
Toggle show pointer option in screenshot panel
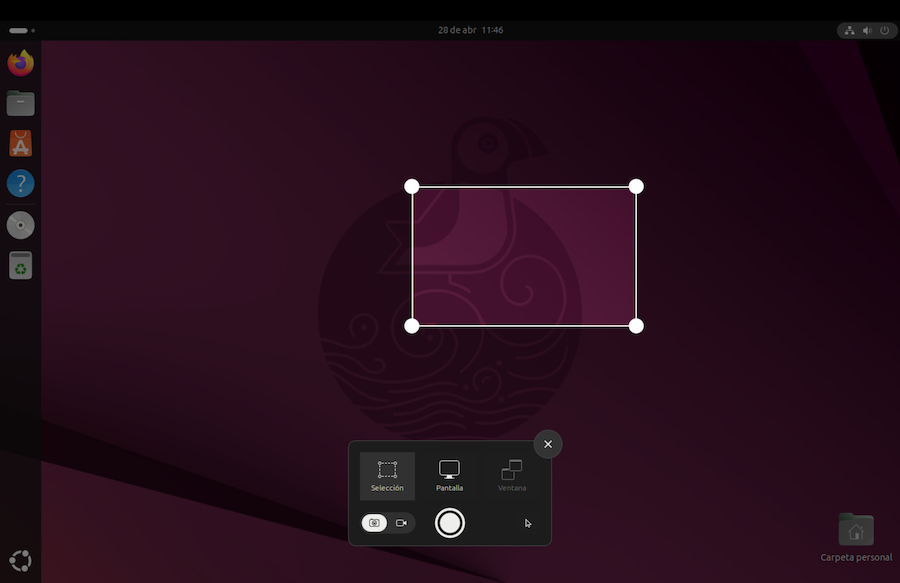coord(528,523)
